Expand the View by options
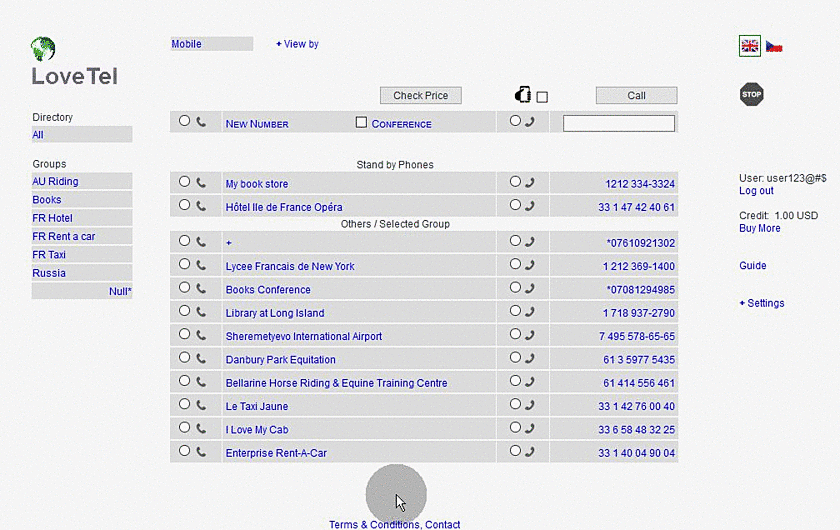 [297, 44]
